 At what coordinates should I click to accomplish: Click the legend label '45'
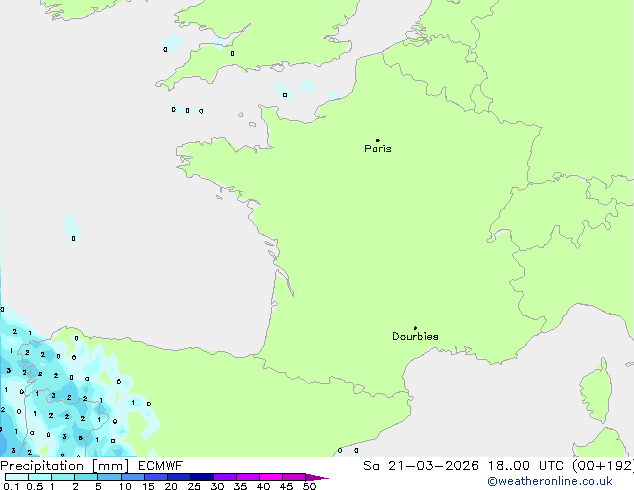pyautogui.click(x=286, y=486)
